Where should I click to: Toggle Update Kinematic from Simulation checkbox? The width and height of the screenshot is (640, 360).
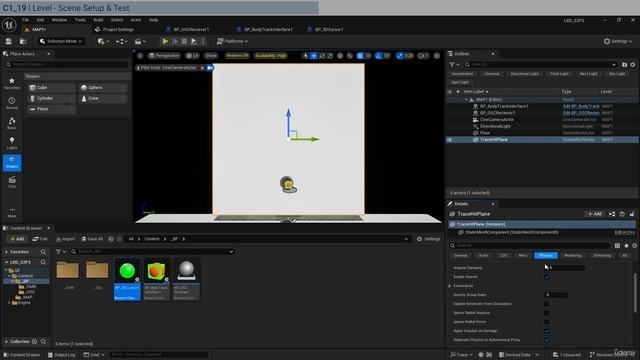(x=547, y=304)
